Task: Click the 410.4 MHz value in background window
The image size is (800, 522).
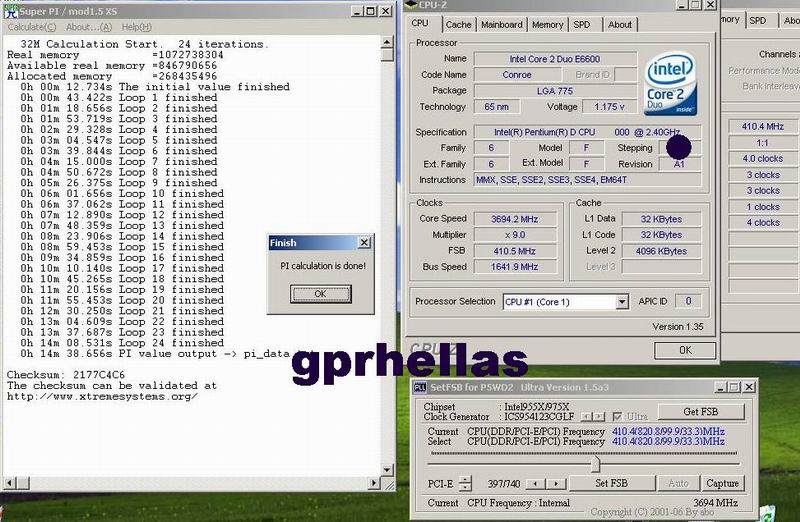Action: (x=763, y=127)
